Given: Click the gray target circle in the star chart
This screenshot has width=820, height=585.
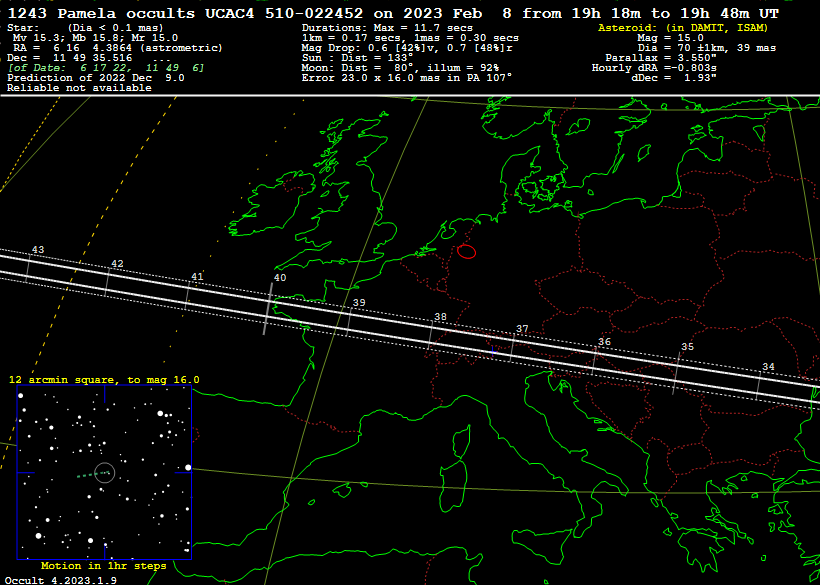Looking at the screenshot, I should tap(105, 473).
